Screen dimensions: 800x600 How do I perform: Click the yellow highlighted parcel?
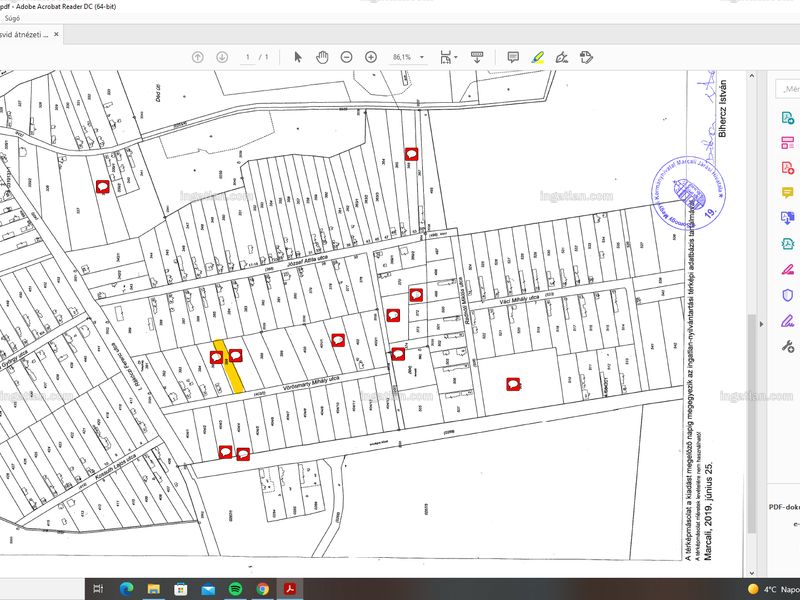229,367
